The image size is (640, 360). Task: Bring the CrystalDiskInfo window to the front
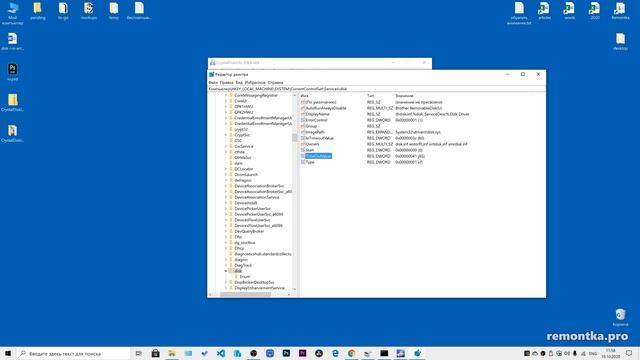[320, 63]
